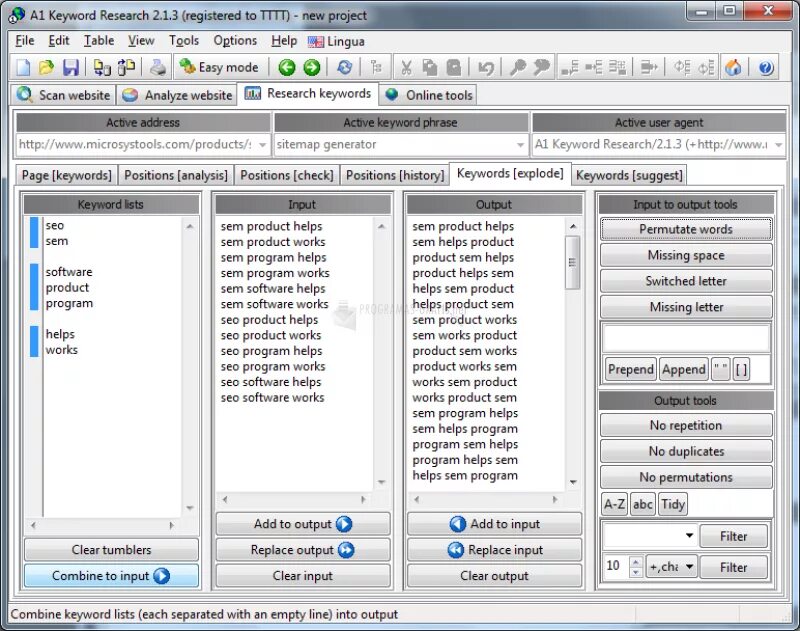
Task: Expand the Active keyword phrase dropdown
Action: [x=520, y=145]
